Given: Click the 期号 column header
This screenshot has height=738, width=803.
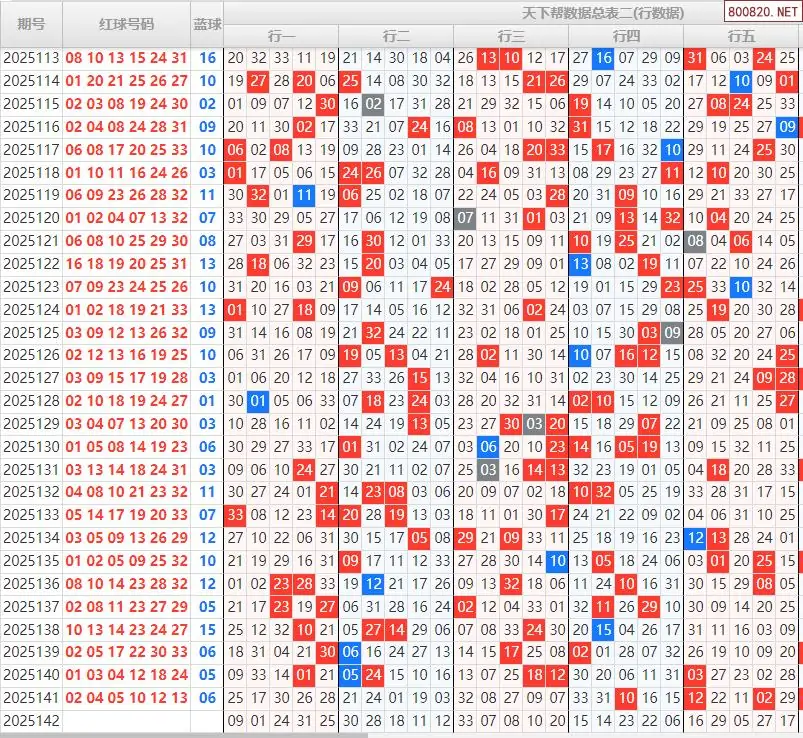Looking at the screenshot, I should tap(31, 24).
